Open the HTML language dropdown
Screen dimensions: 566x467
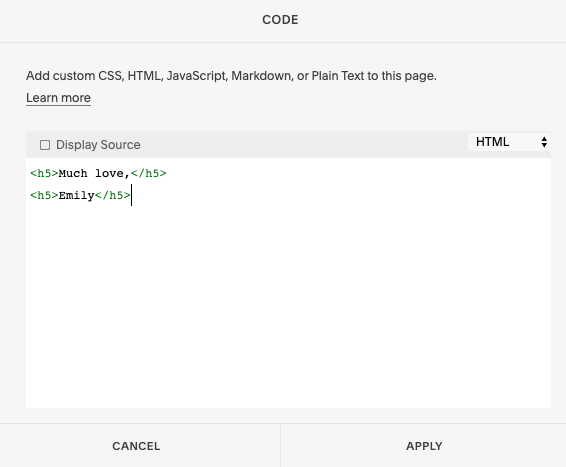pyautogui.click(x=509, y=142)
